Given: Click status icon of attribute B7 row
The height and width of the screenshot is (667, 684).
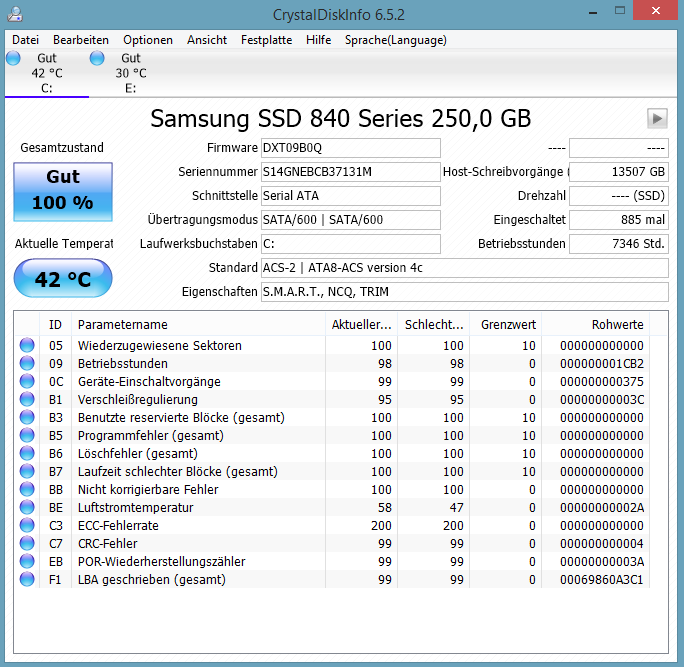Looking at the screenshot, I should pos(27,472).
